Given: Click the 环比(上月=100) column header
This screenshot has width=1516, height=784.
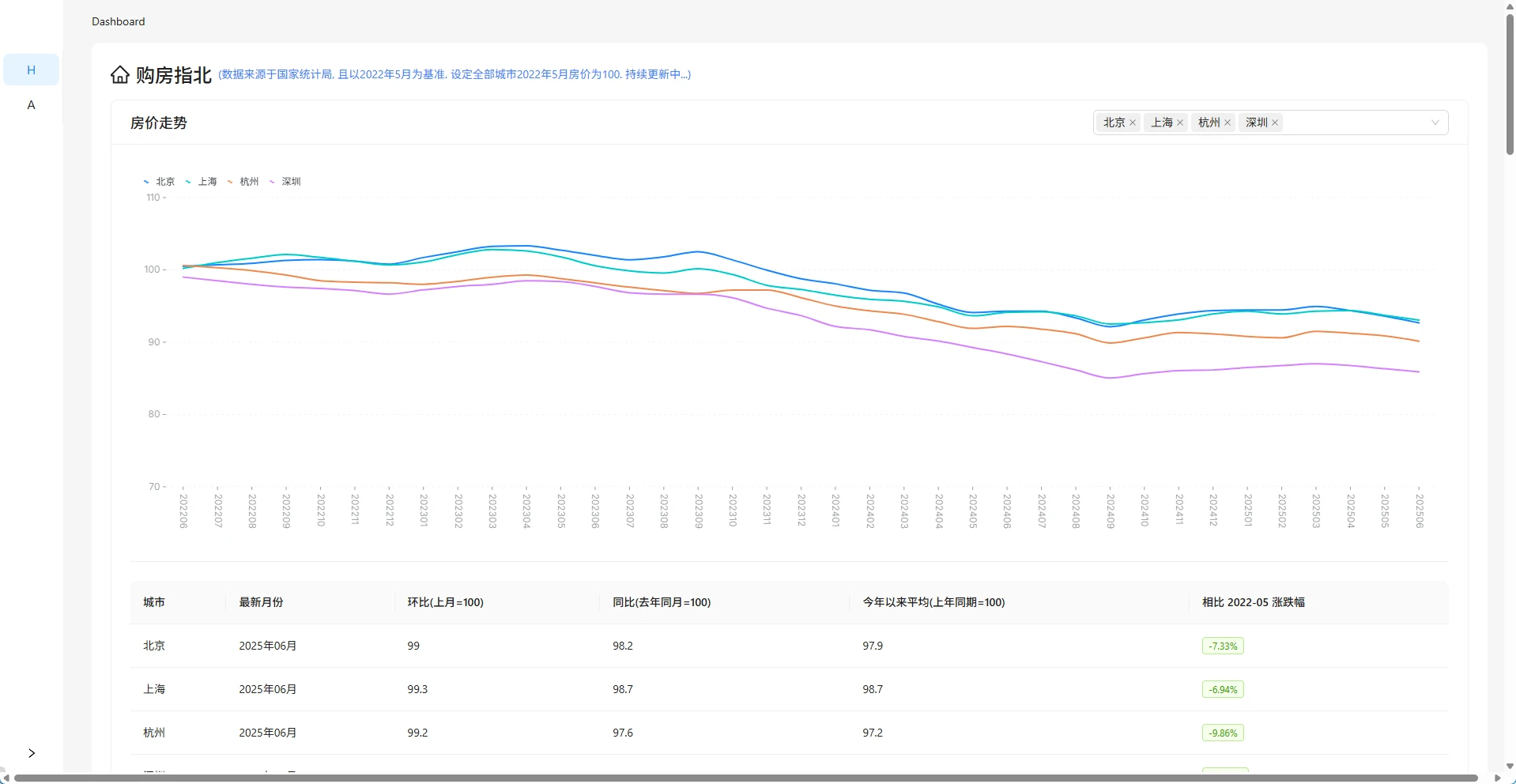Looking at the screenshot, I should (x=445, y=602).
